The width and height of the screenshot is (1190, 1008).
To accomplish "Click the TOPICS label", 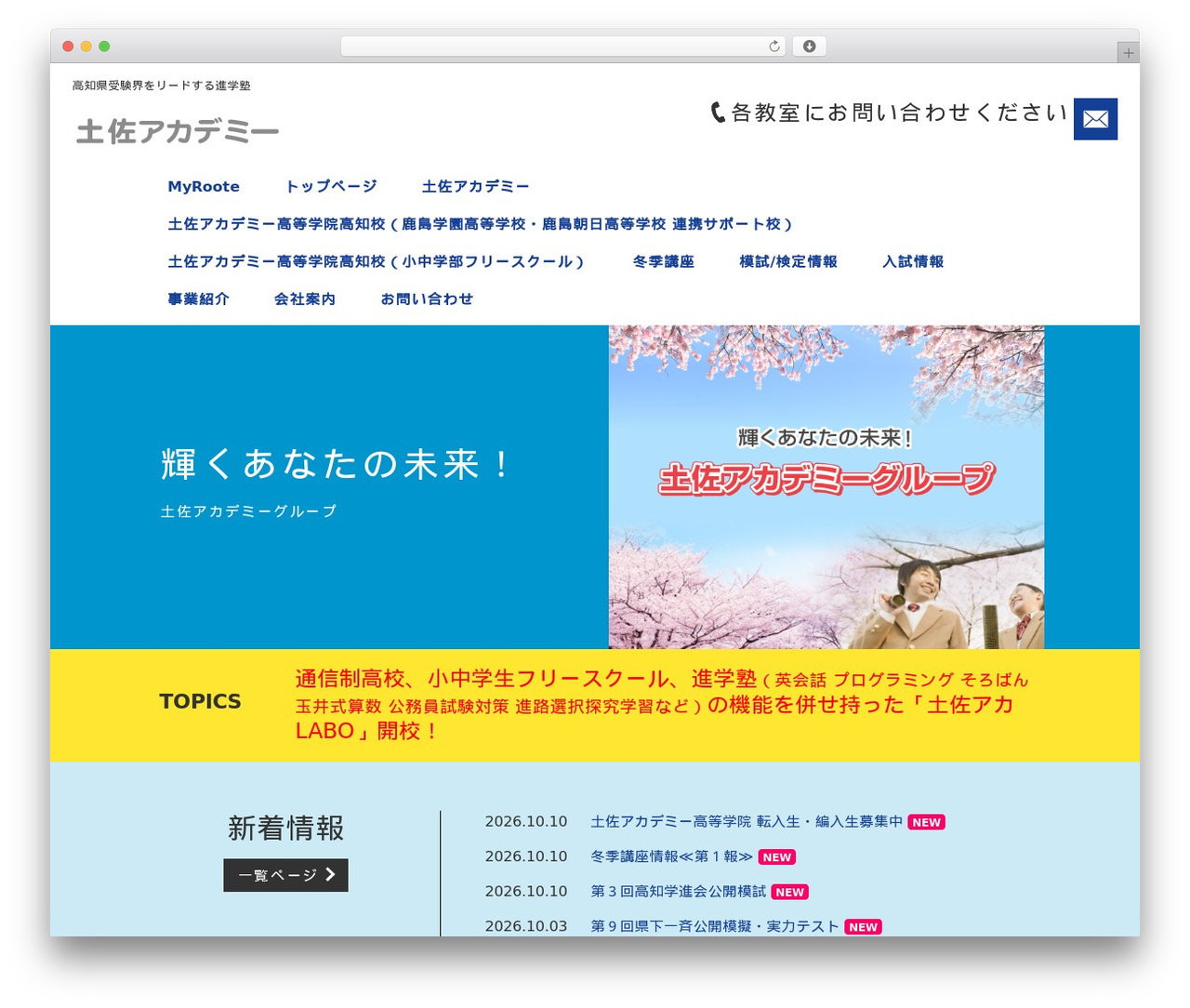I will (x=200, y=702).
